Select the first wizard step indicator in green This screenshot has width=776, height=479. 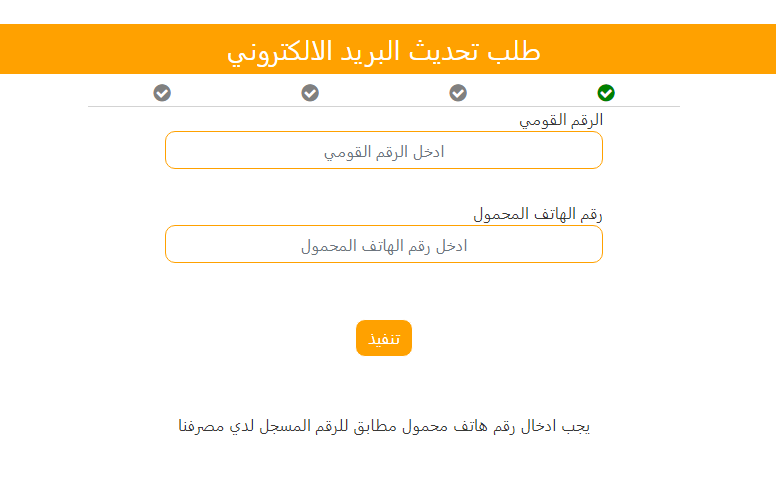(606, 93)
